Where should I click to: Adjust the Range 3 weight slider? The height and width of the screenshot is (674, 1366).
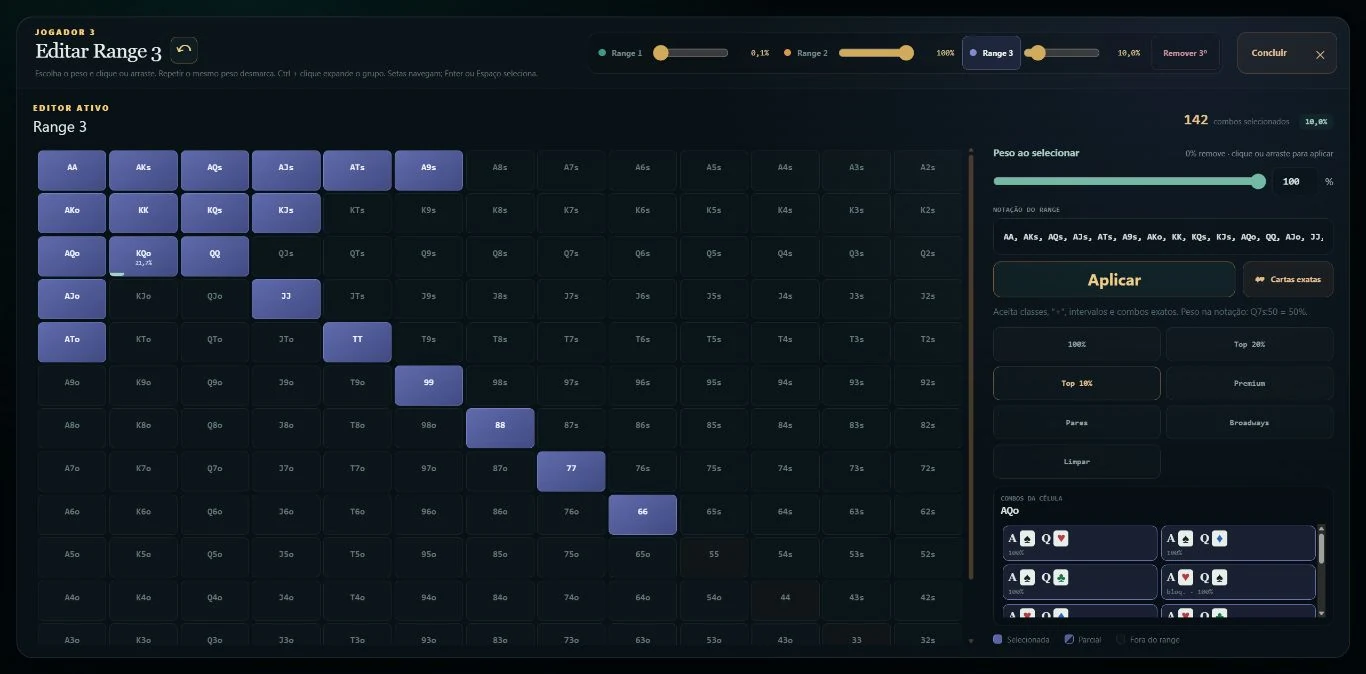pyautogui.click(x=1062, y=53)
